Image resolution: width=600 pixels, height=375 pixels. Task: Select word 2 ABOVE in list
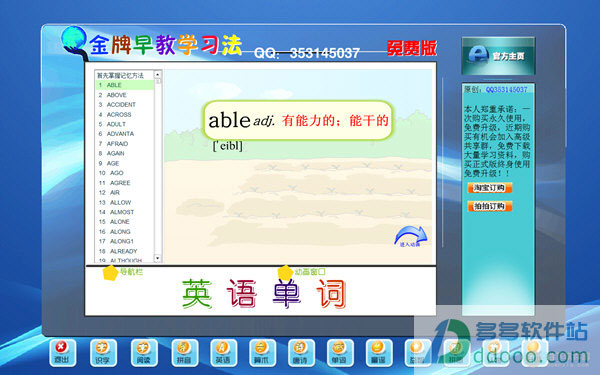click(124, 95)
